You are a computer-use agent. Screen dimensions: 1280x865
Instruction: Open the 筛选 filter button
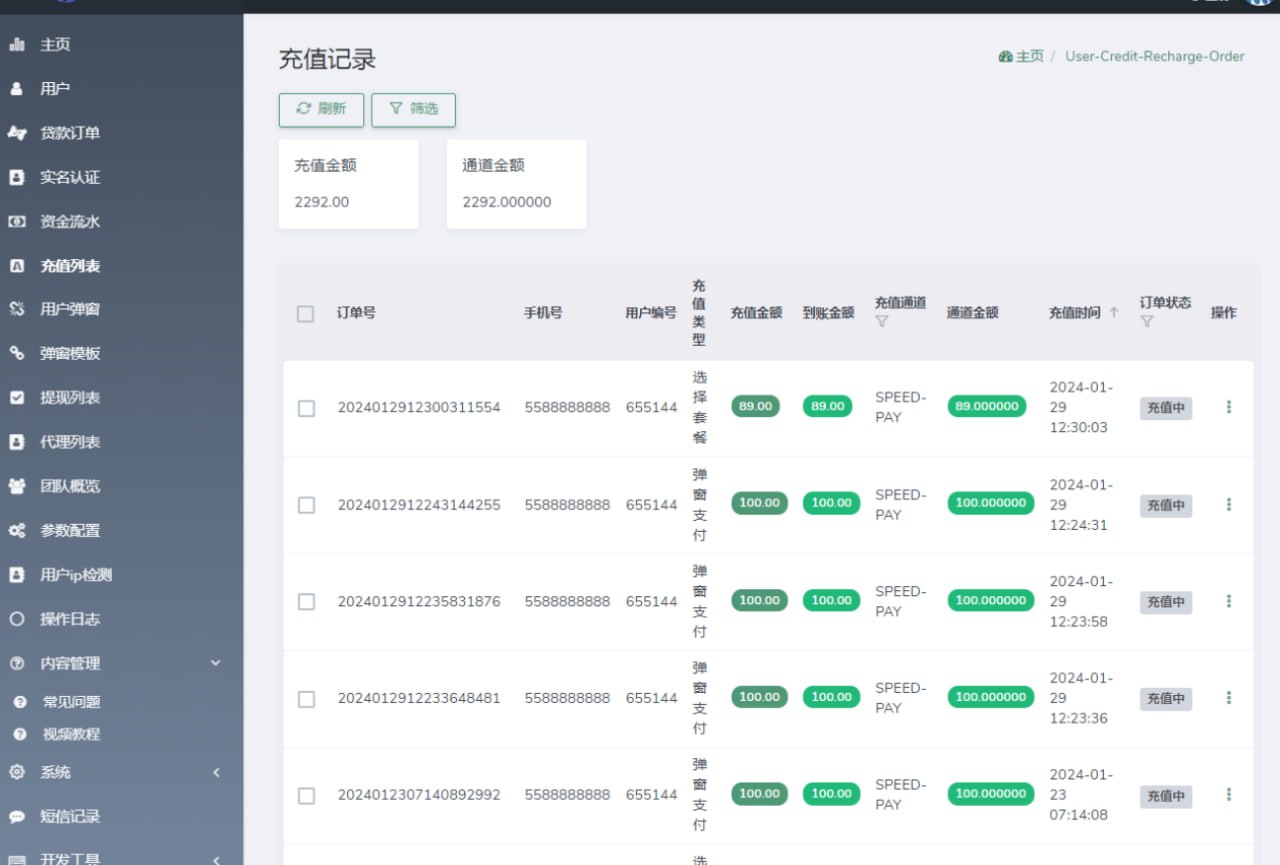[413, 109]
